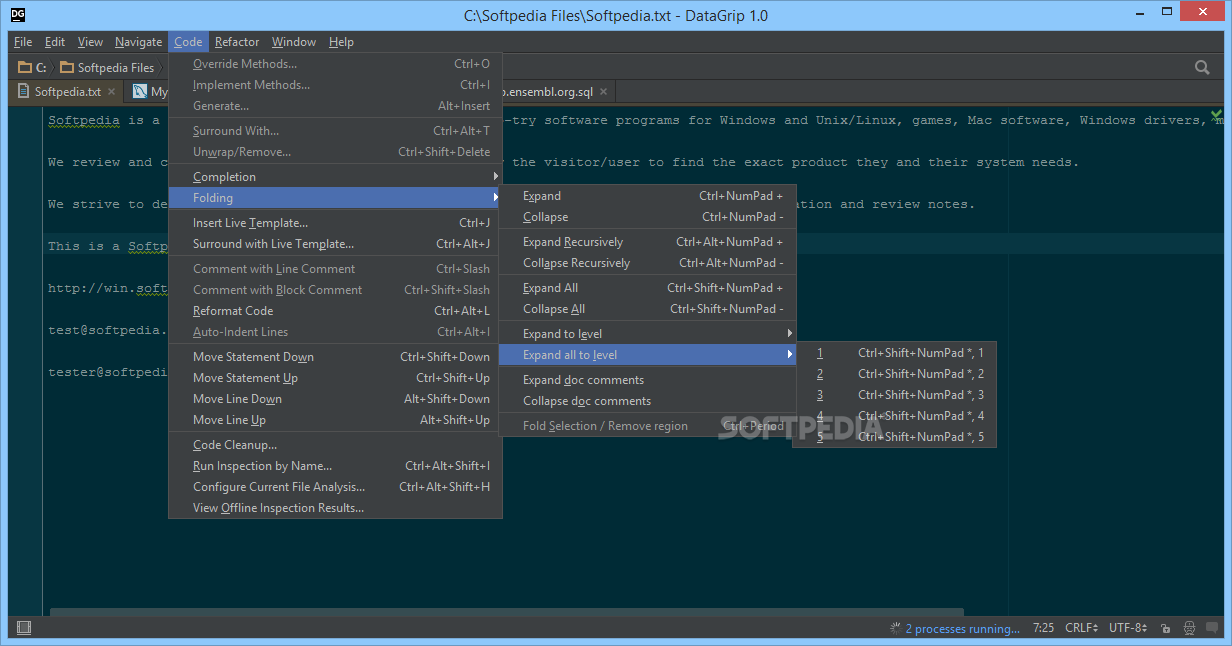This screenshot has width=1232, height=646.
Task: Open the Navigate menu
Action: pyautogui.click(x=138, y=42)
